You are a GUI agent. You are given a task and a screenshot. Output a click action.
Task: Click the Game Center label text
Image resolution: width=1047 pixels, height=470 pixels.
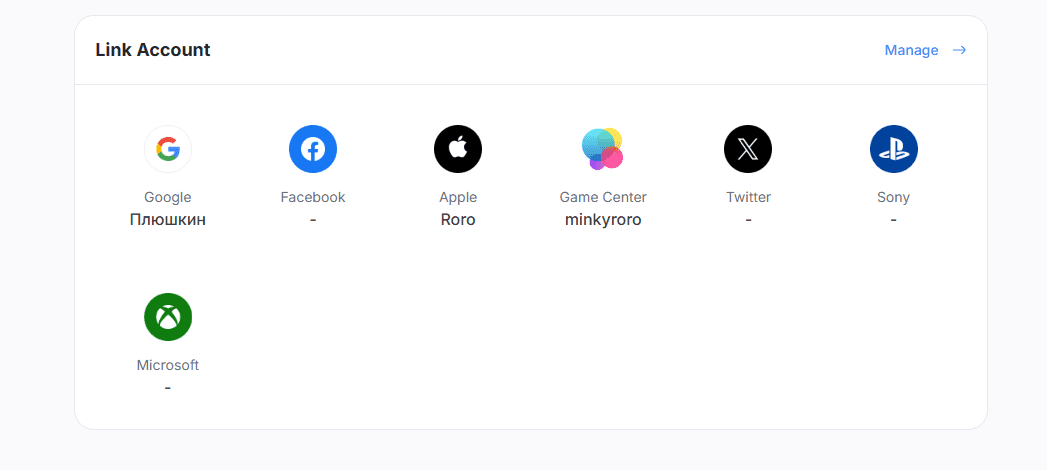coord(603,197)
